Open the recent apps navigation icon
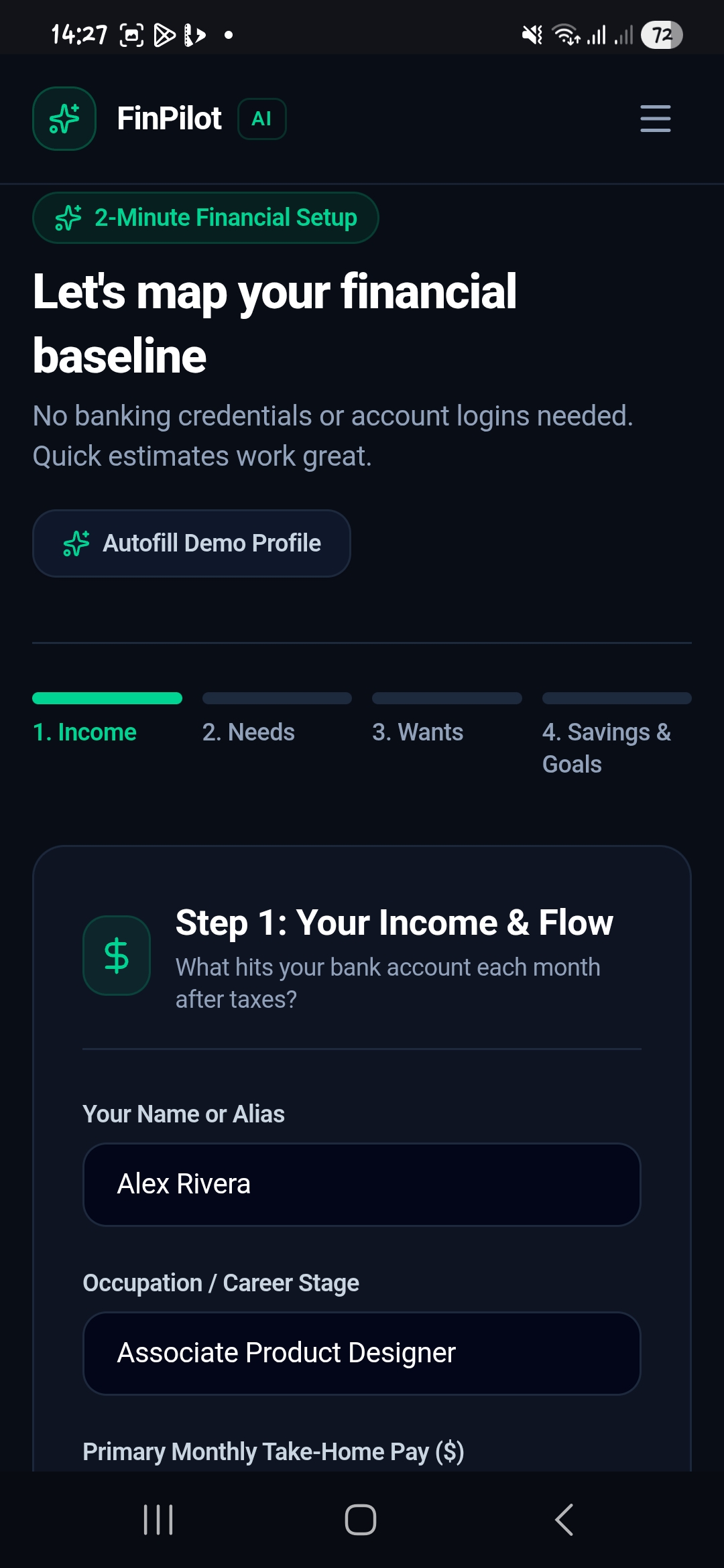The height and width of the screenshot is (1568, 724). [158, 1519]
